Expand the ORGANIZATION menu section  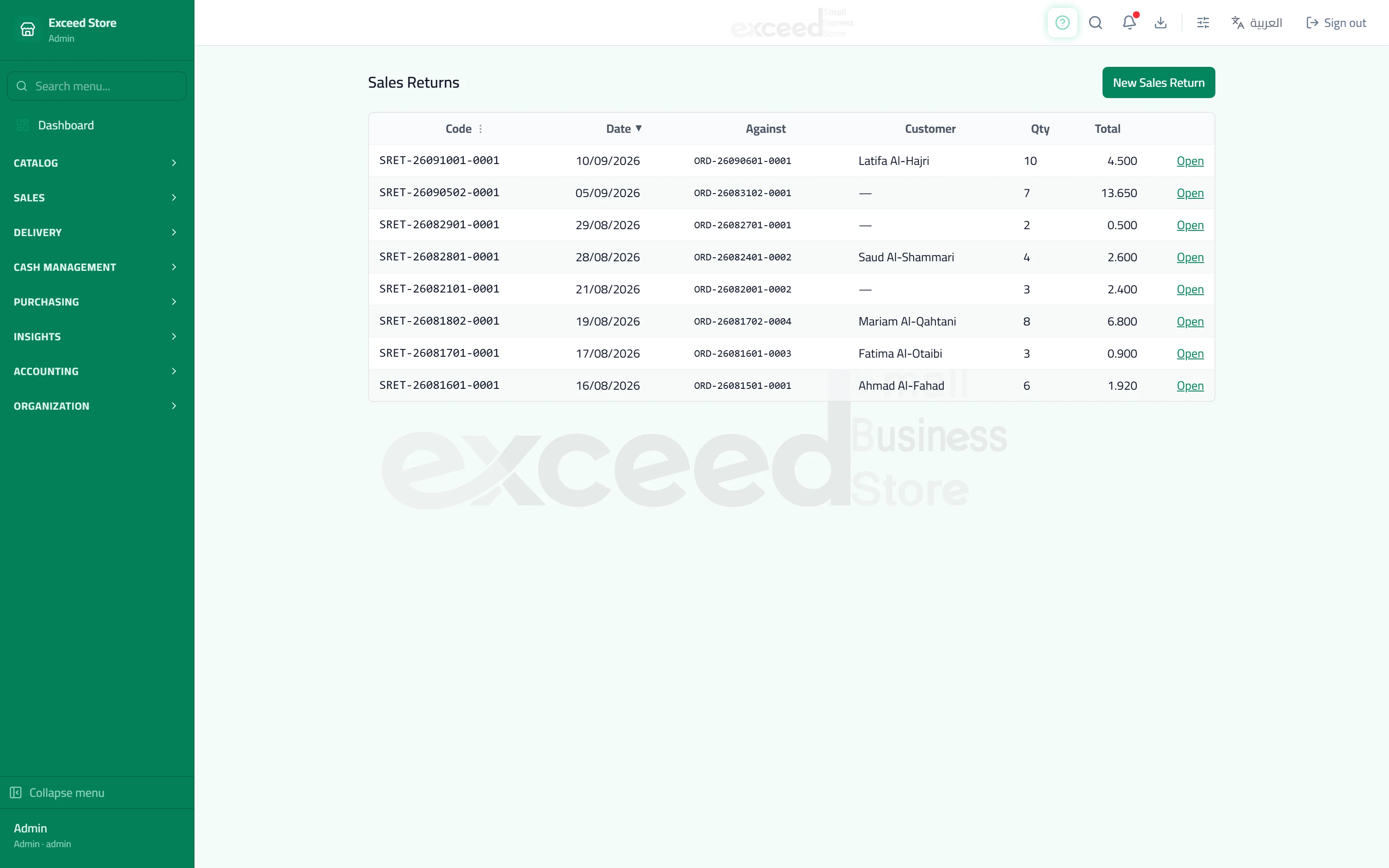[96, 406]
